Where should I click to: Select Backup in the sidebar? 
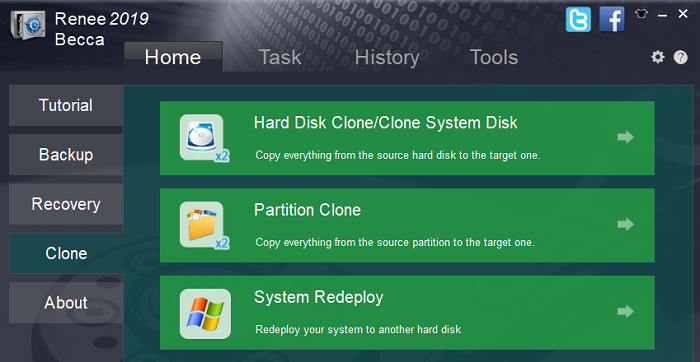(66, 154)
